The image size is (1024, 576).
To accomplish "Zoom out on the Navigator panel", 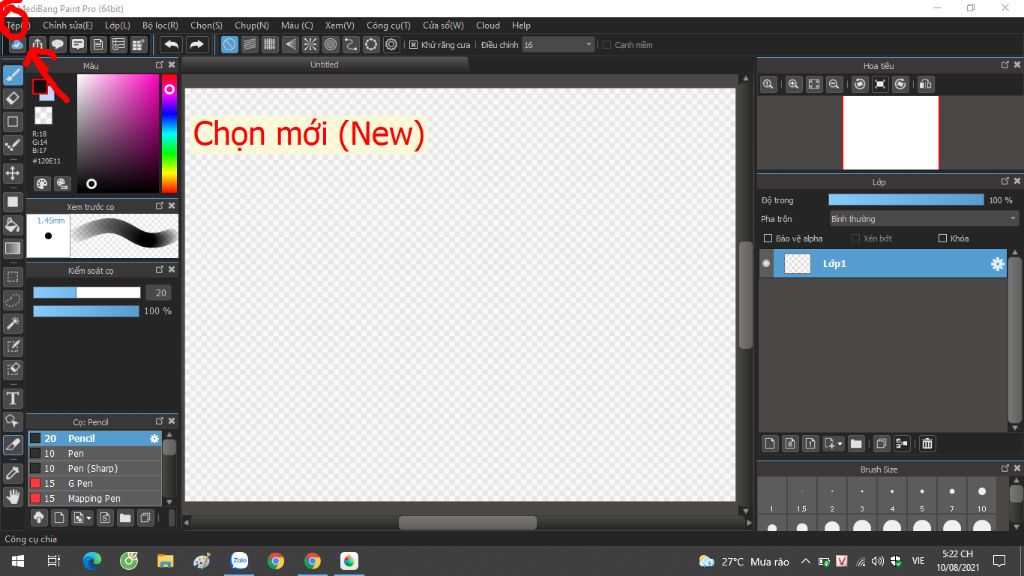I will 834,84.
